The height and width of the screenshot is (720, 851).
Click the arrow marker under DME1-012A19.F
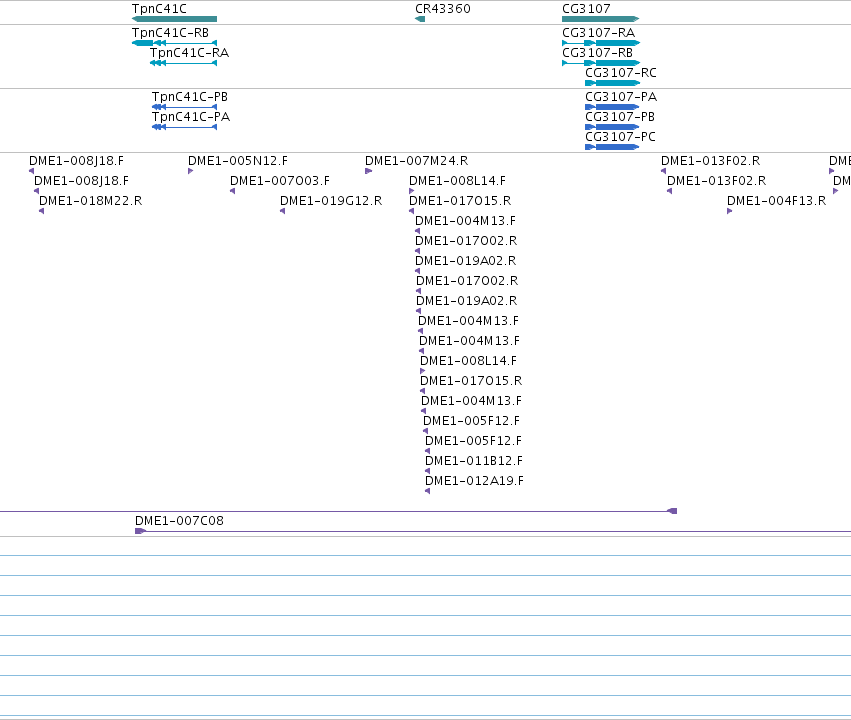[x=428, y=491]
